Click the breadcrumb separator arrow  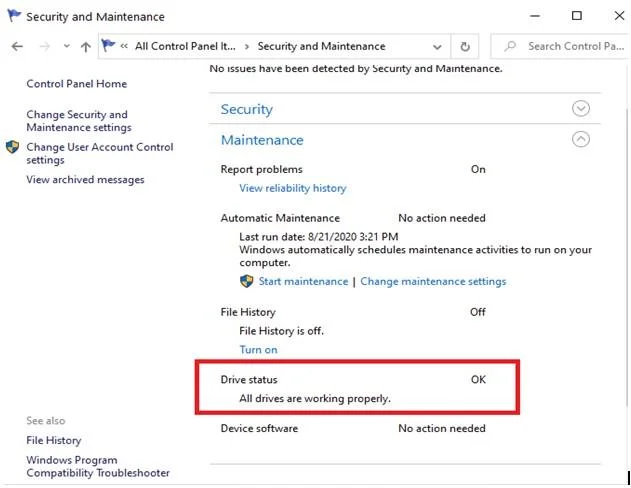(247, 47)
